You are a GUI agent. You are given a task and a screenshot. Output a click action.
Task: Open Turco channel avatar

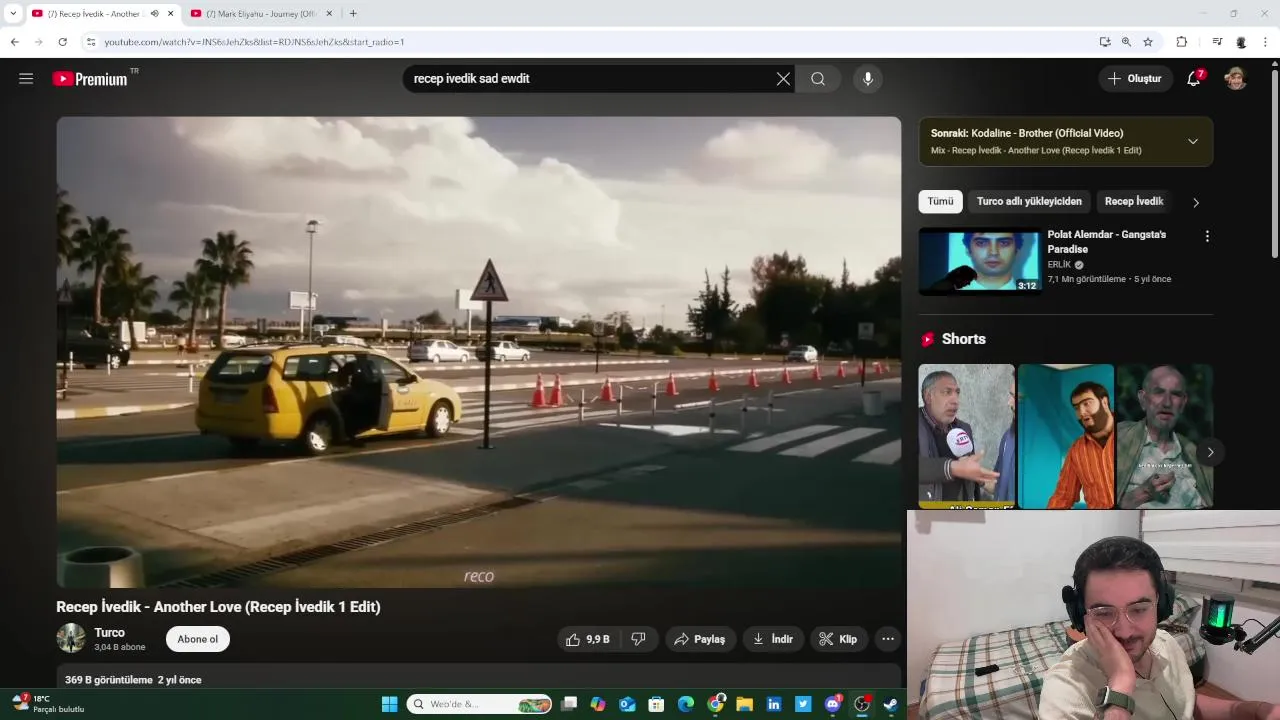[x=71, y=638]
